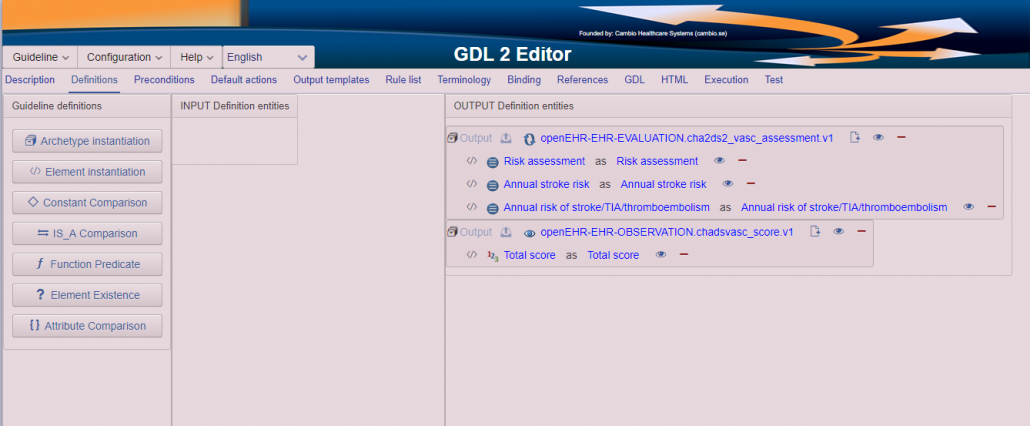Image resolution: width=1030 pixels, height=426 pixels.
Task: Remove the cha2ds2_vasc_assessment archetype with red minus
Action: click(x=901, y=138)
